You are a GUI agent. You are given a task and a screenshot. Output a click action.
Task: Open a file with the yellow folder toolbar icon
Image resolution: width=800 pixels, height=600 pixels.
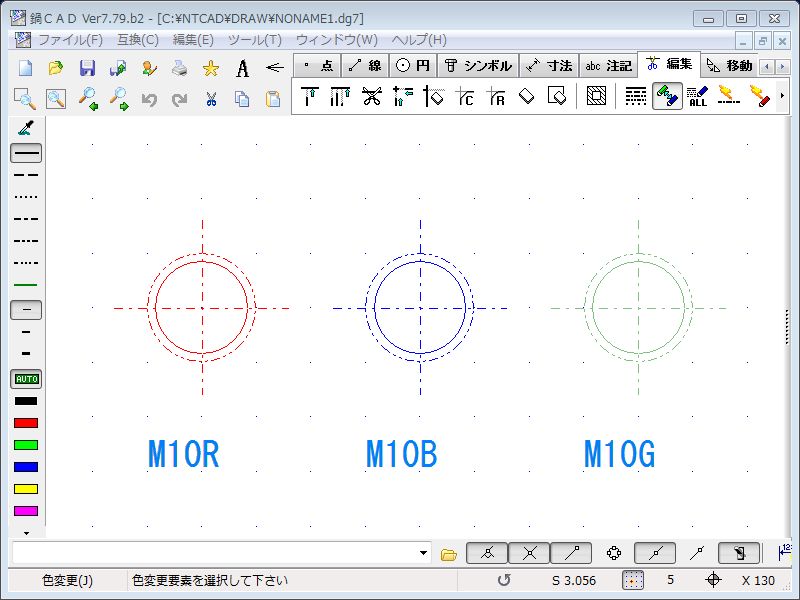(x=56, y=68)
